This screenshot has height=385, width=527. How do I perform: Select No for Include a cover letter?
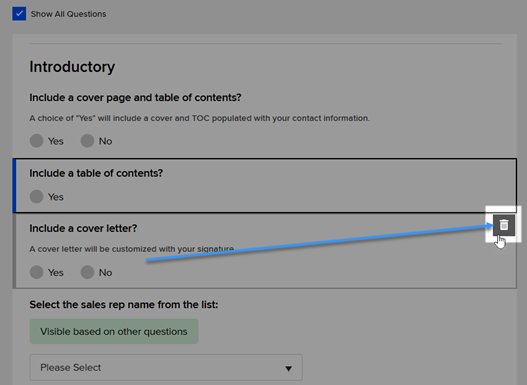pyautogui.click(x=87, y=272)
